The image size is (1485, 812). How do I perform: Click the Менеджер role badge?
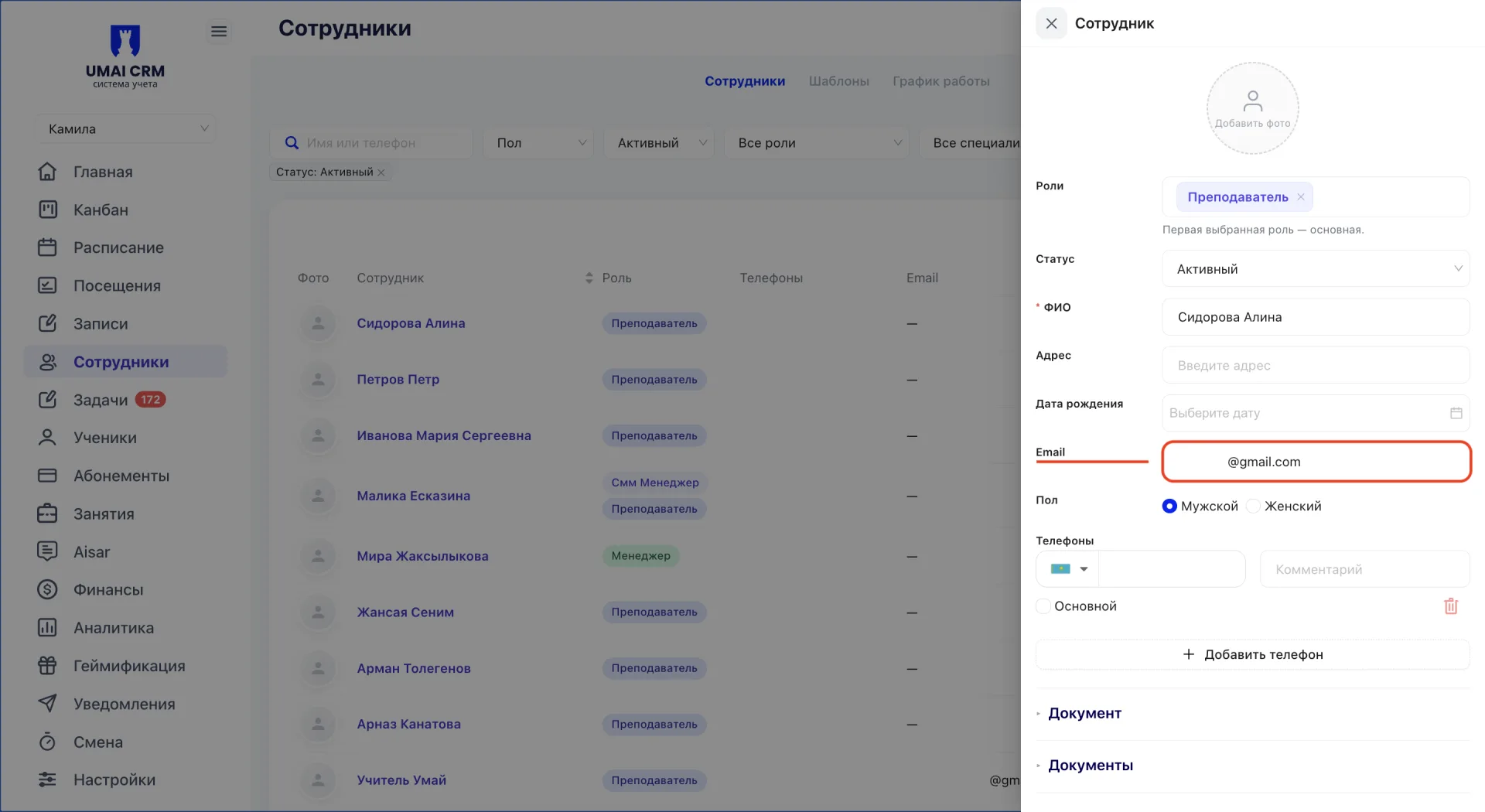[640, 556]
